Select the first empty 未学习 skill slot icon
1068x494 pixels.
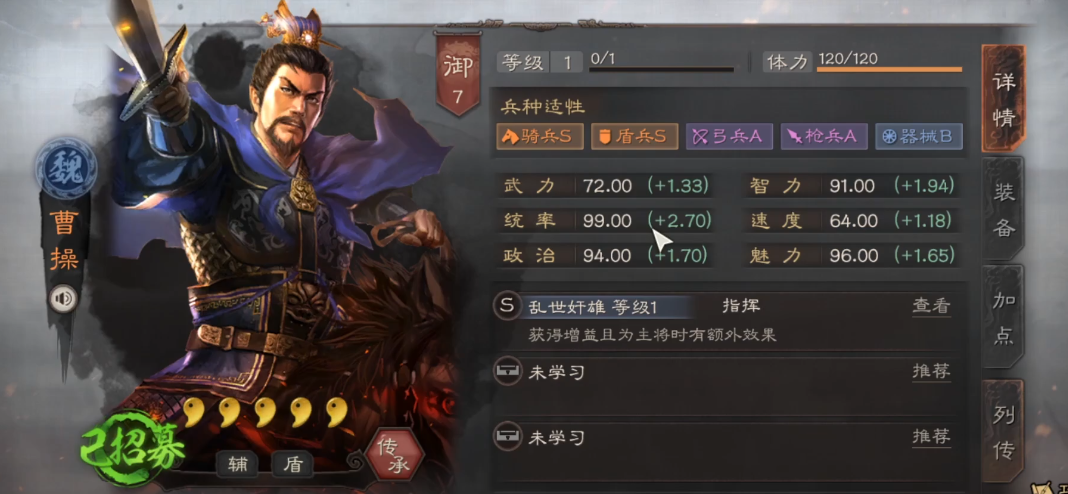click(506, 372)
